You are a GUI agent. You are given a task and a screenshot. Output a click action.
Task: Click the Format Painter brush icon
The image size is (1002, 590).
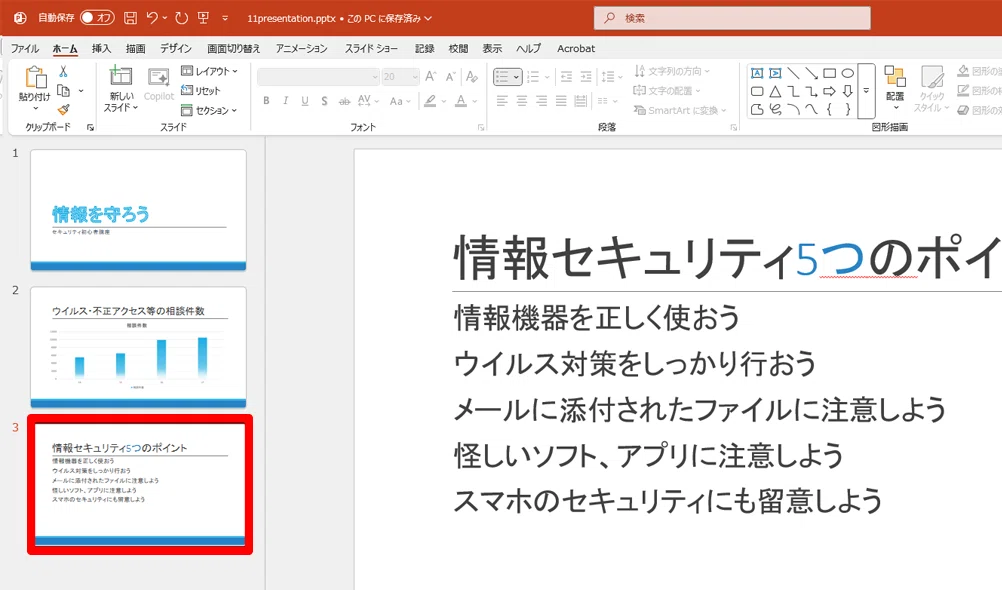coord(63,110)
